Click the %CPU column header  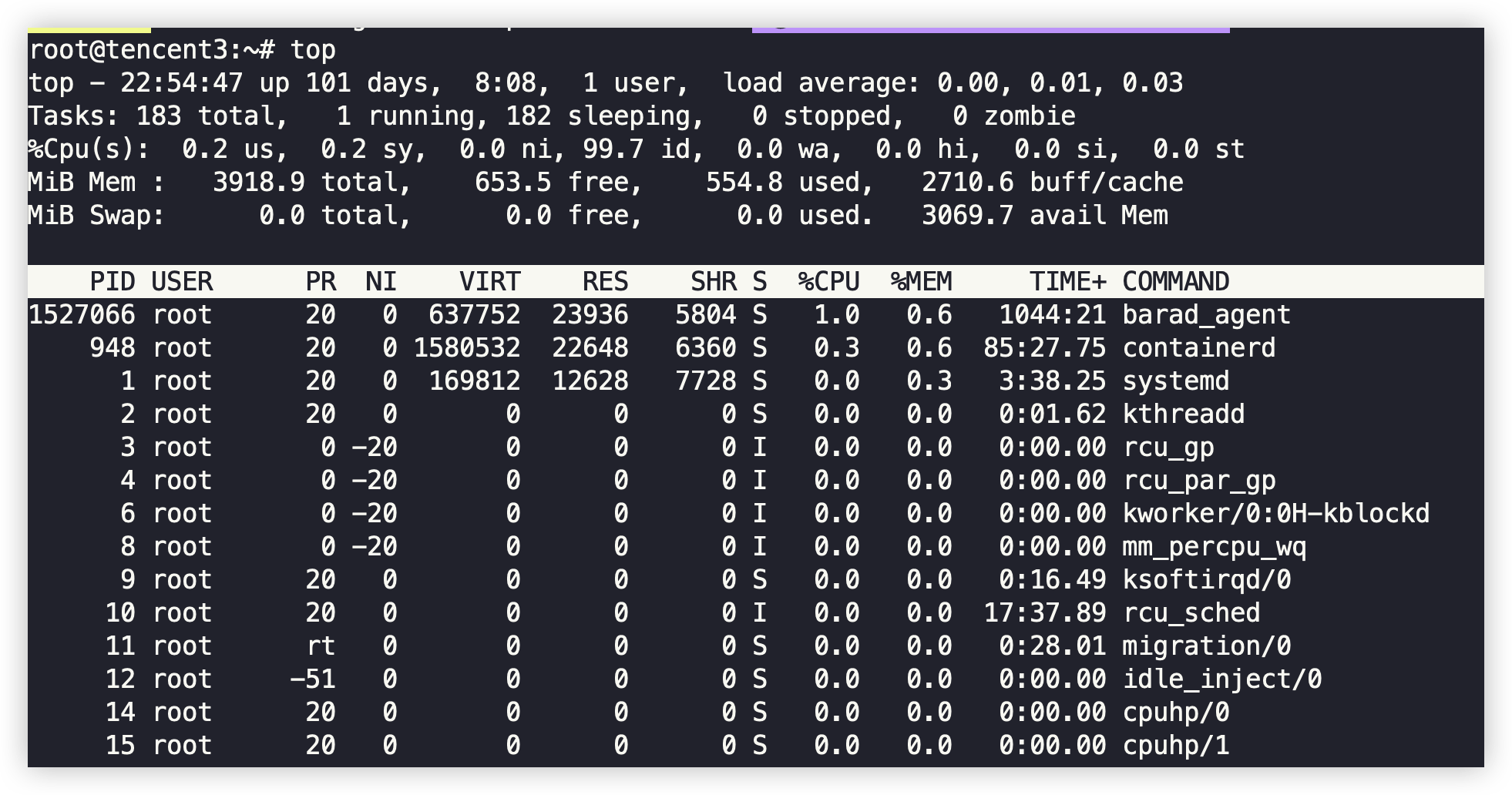click(829, 282)
